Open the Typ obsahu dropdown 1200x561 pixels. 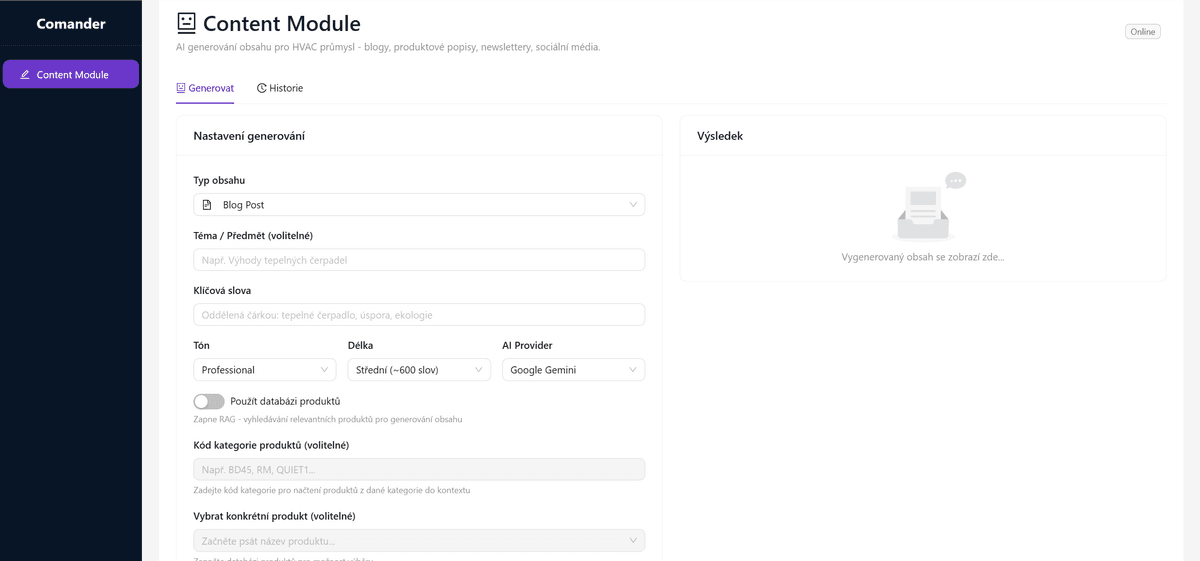419,205
